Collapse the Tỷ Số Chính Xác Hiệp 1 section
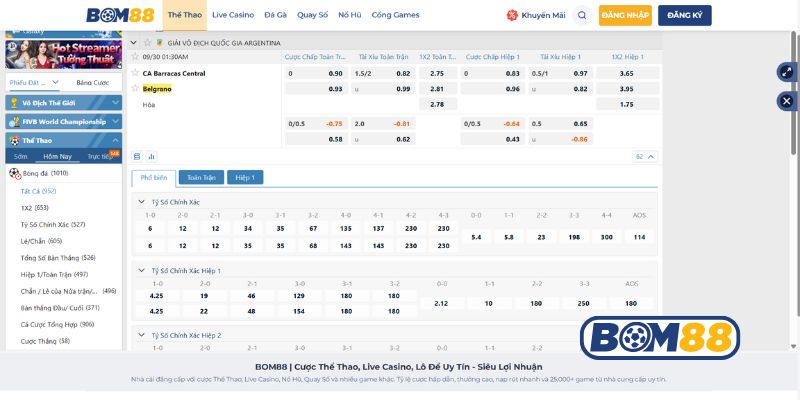Image resolution: width=800 pixels, height=400 pixels. click(141, 270)
